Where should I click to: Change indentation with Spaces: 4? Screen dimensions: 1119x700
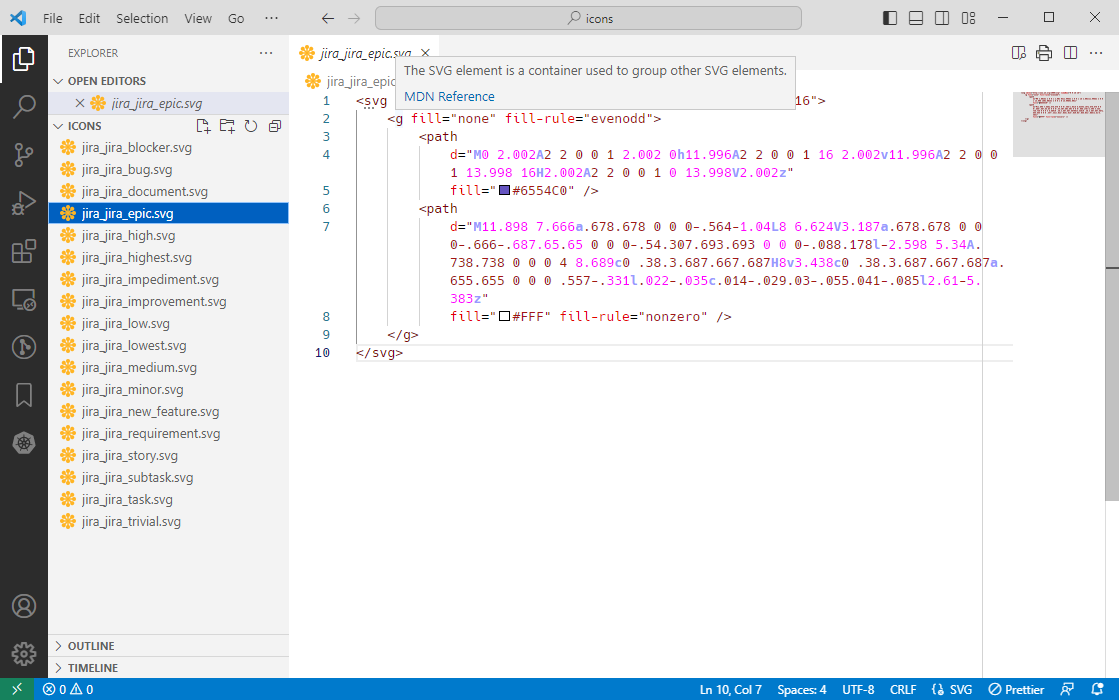click(x=801, y=689)
